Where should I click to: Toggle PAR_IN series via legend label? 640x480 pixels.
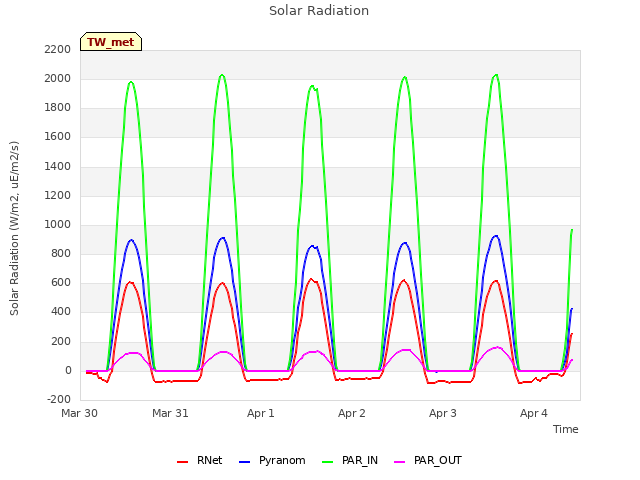360,460
